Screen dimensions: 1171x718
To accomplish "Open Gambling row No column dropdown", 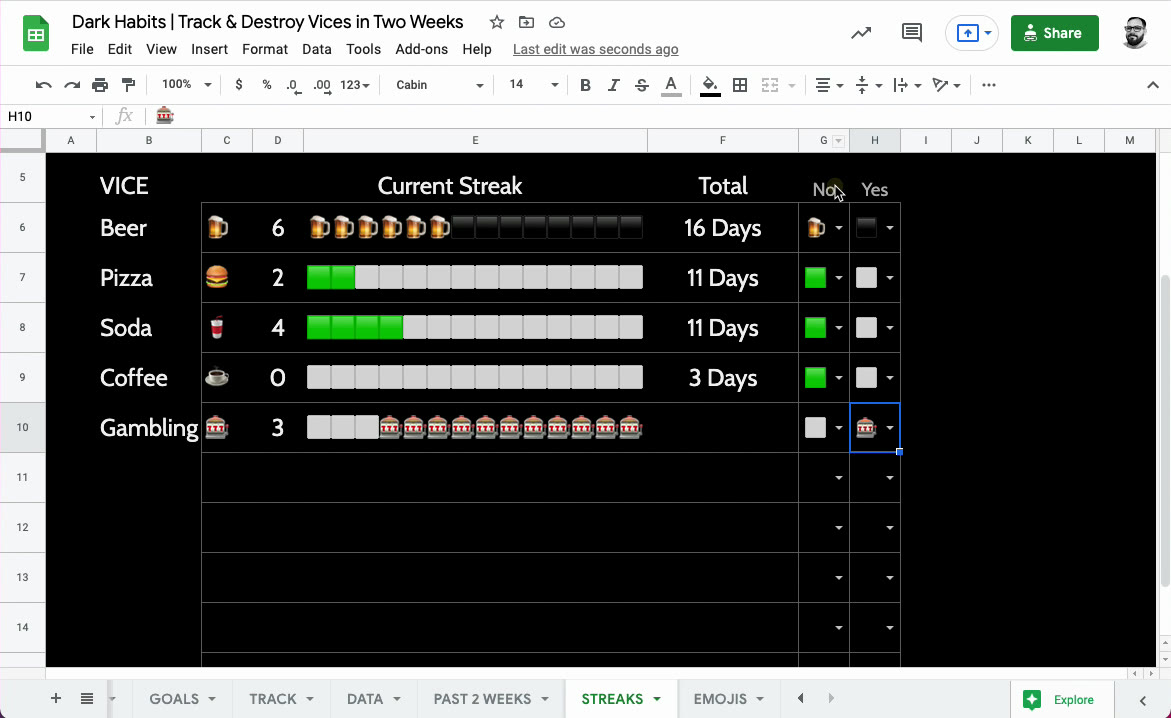I will coord(839,428).
